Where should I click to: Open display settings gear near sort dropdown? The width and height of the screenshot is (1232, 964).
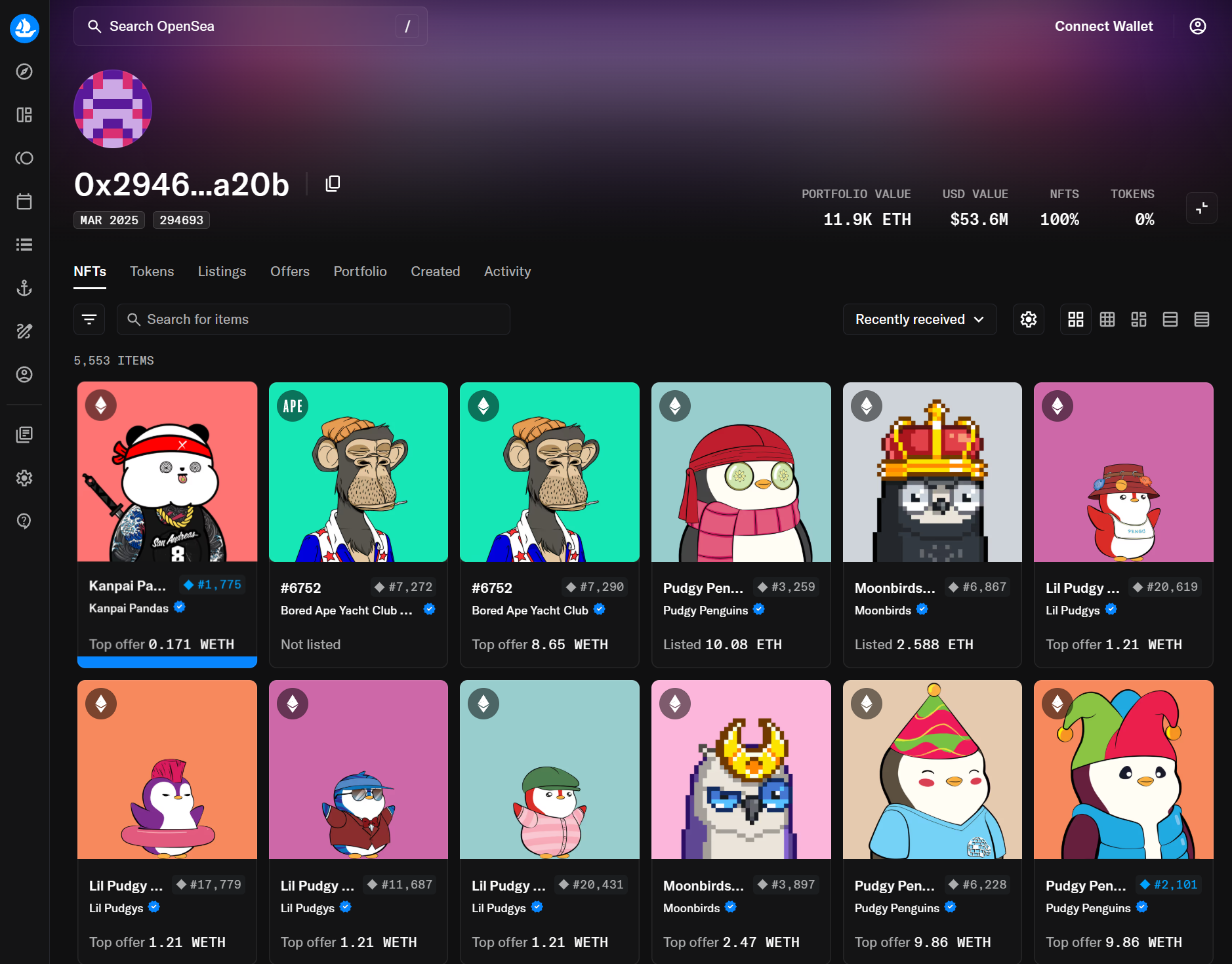tap(1028, 319)
